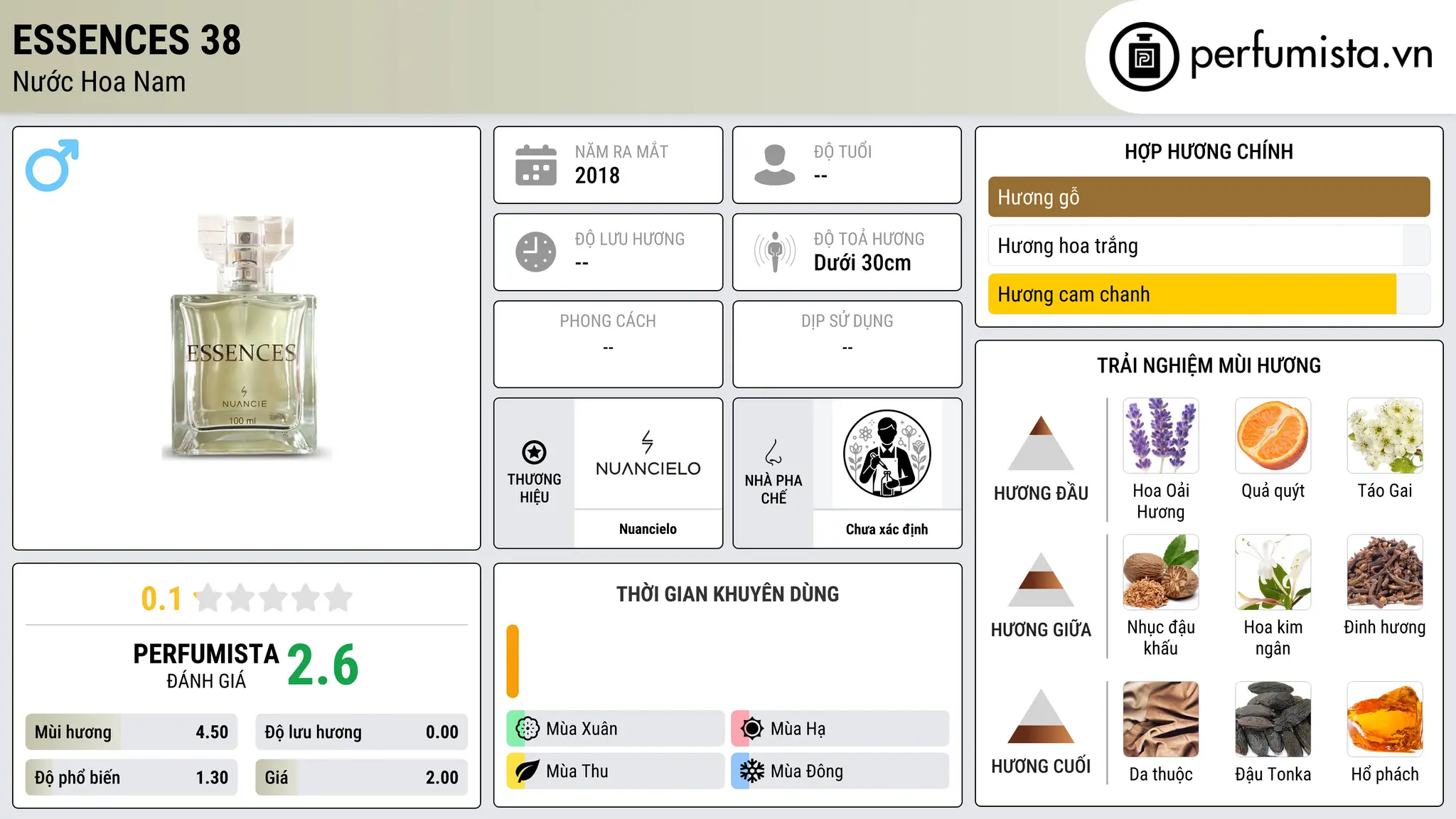Click the perfumer illustration icon
1456x819 pixels.
(887, 454)
